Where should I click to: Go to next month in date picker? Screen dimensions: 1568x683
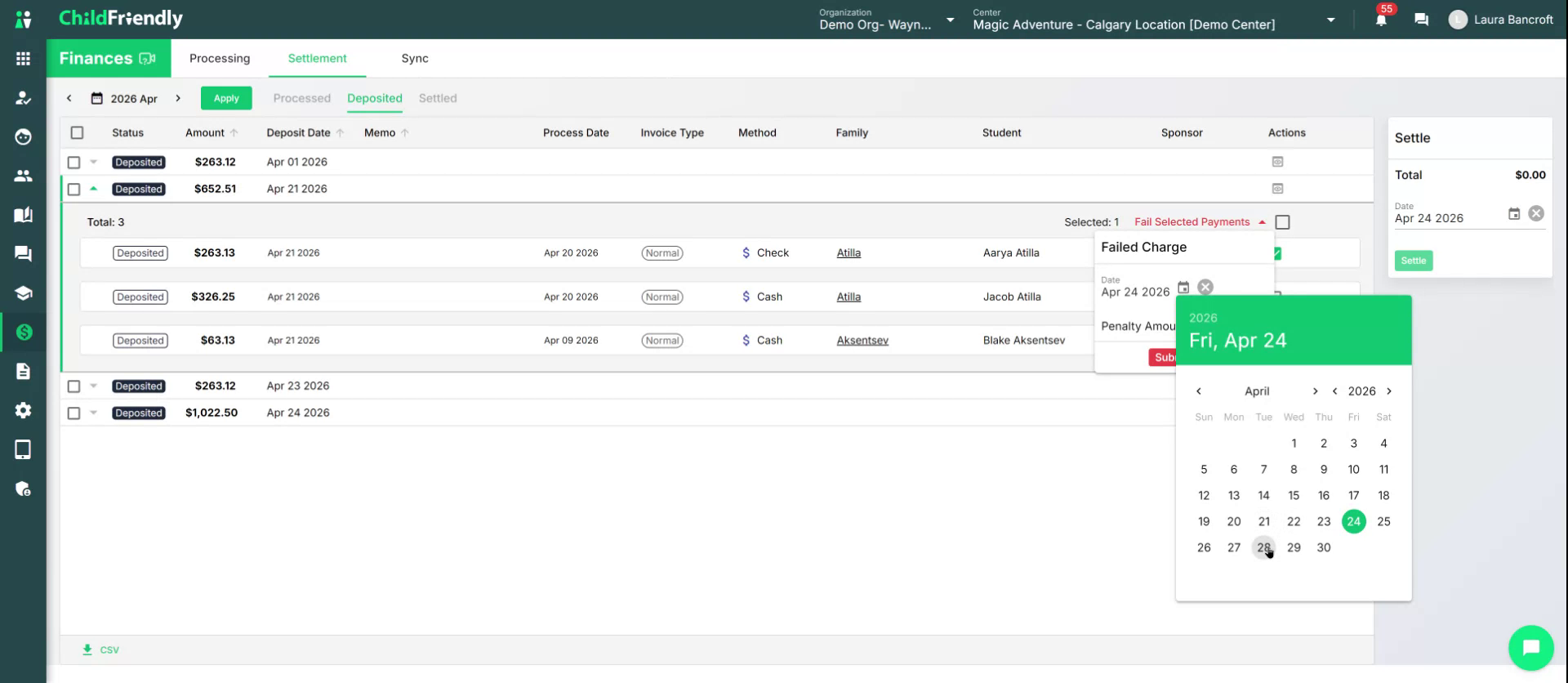pos(1315,391)
